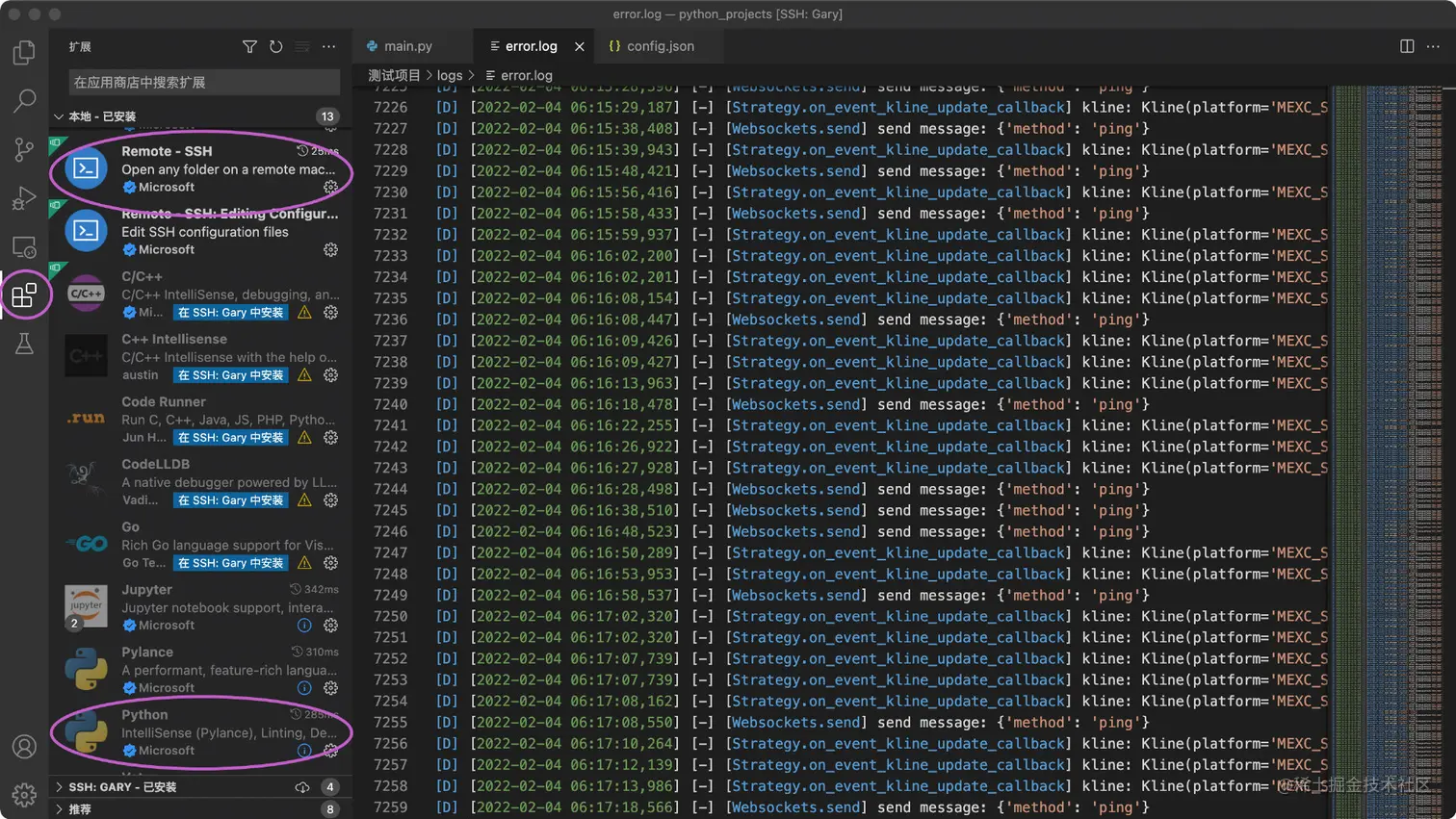Select the CodeLLDB extension entry
1456x819 pixels.
click(201, 482)
